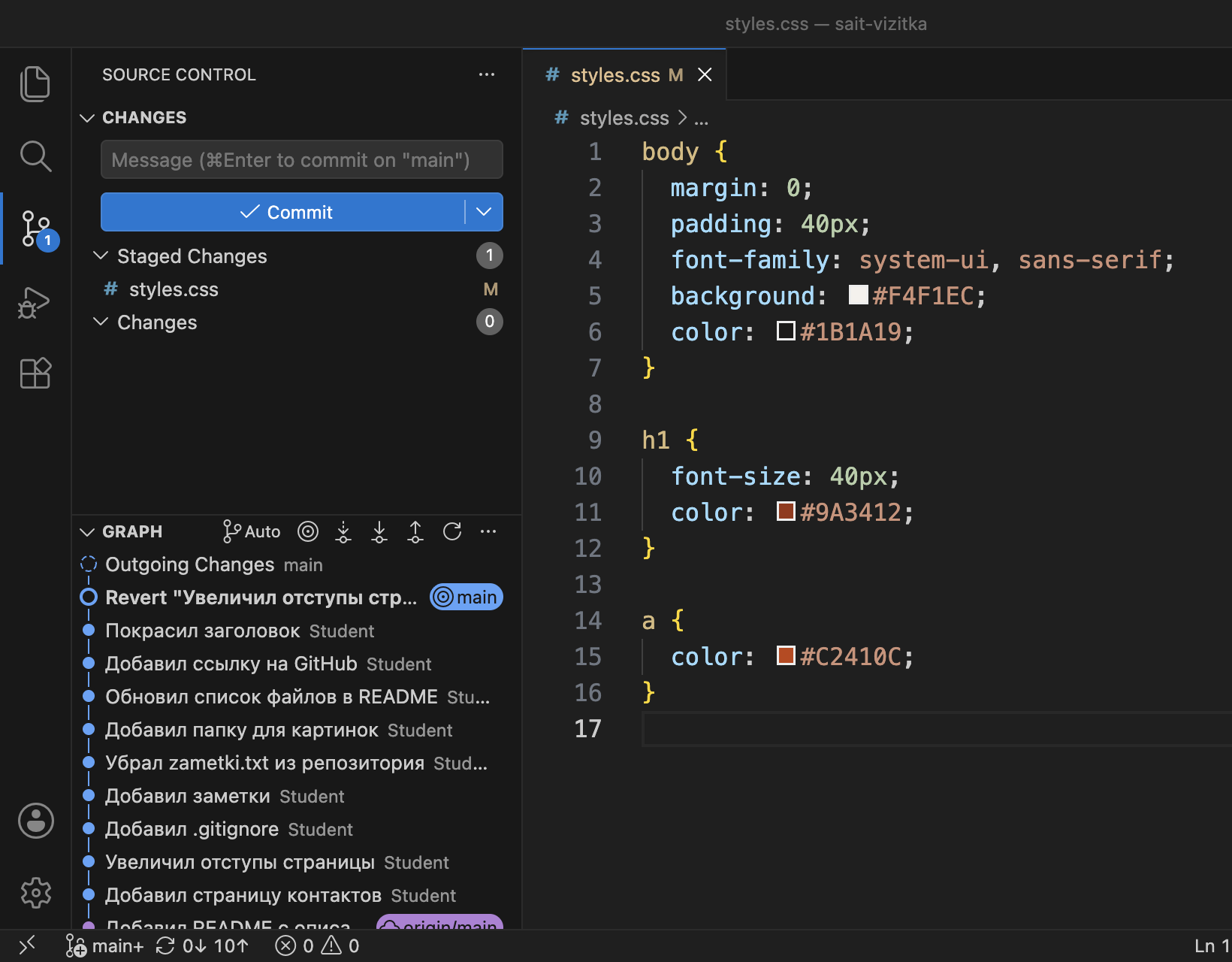Click main branch in status bar

104,946
